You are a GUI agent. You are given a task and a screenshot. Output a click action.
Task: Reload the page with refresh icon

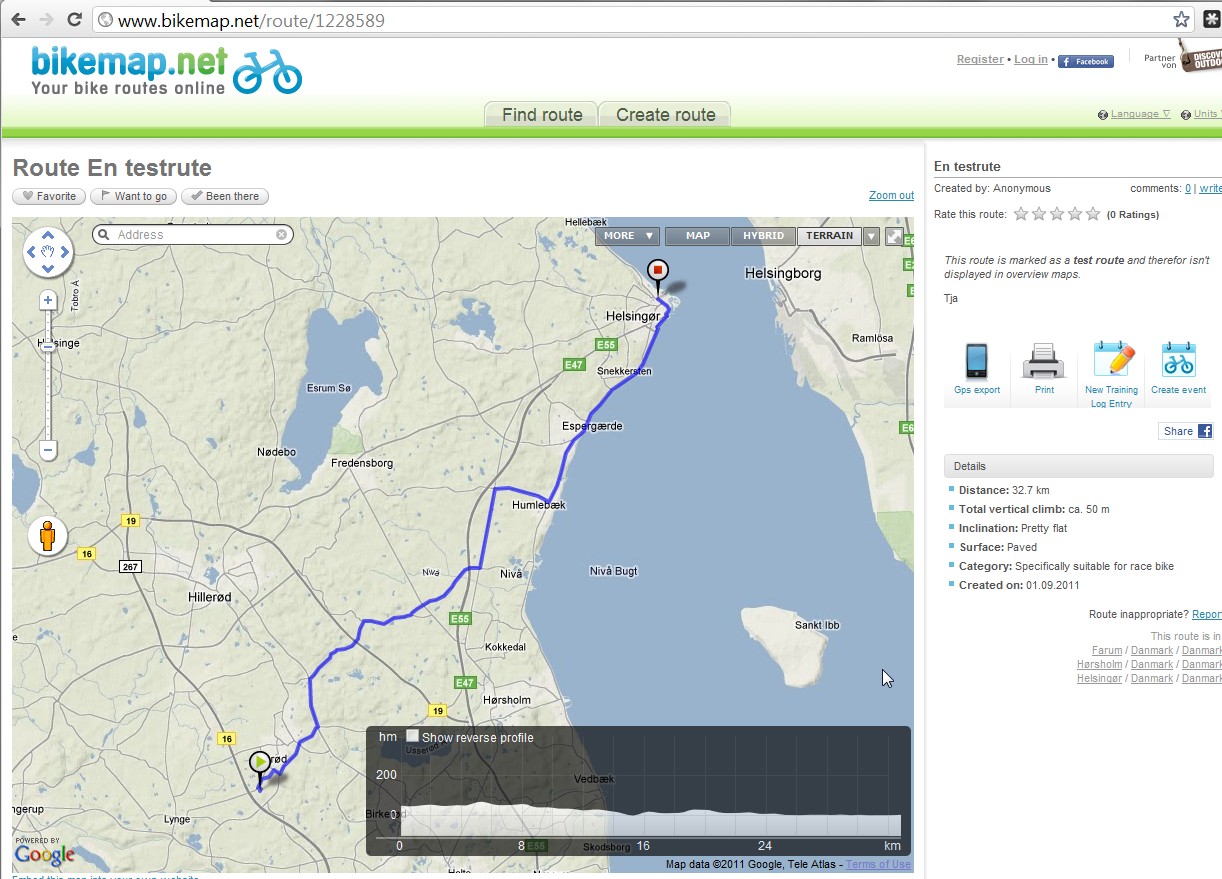[x=75, y=19]
